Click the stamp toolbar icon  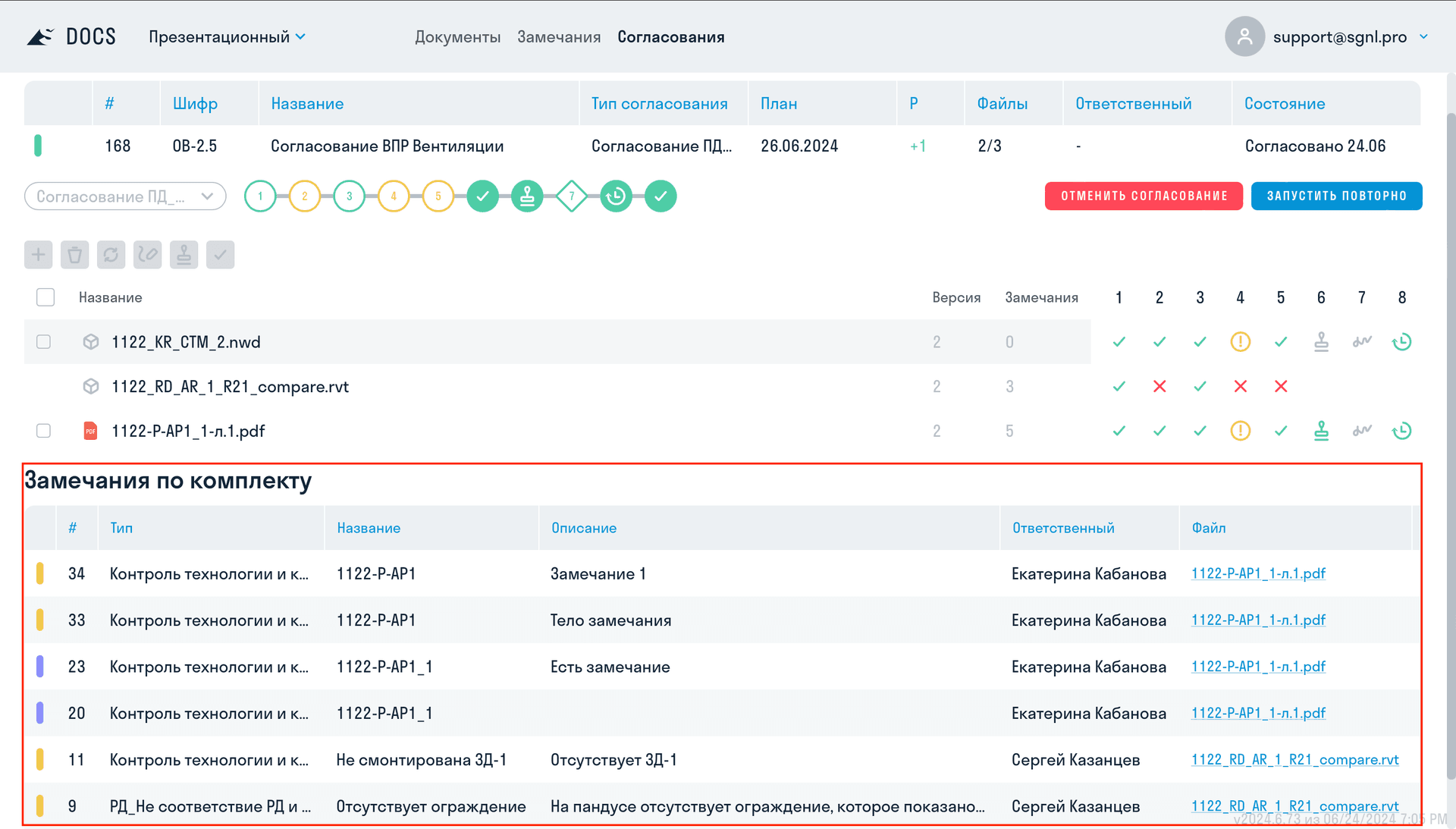184,254
